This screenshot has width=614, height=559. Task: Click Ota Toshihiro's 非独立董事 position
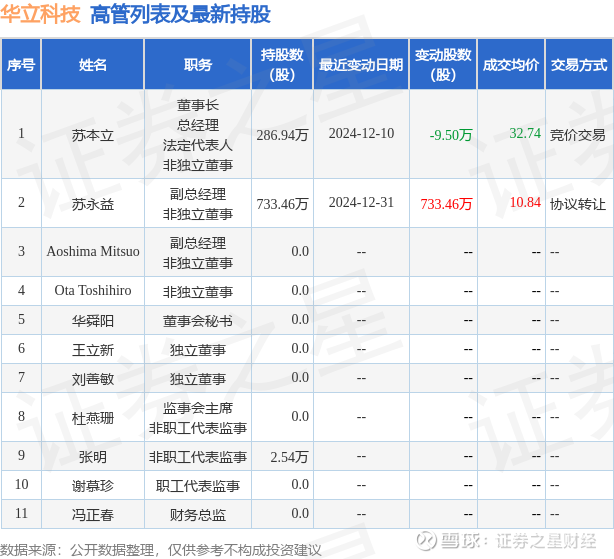coord(198,292)
